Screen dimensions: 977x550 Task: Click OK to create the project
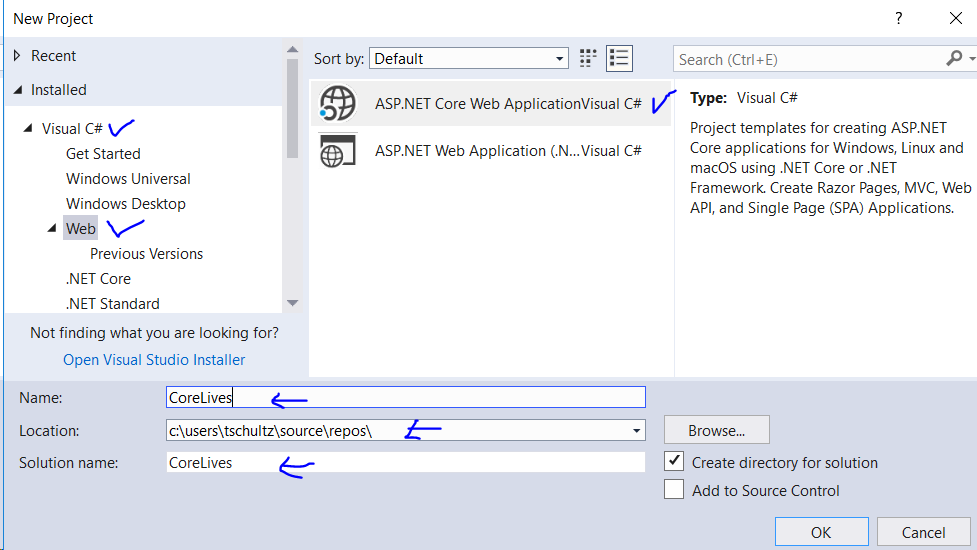pos(821,532)
